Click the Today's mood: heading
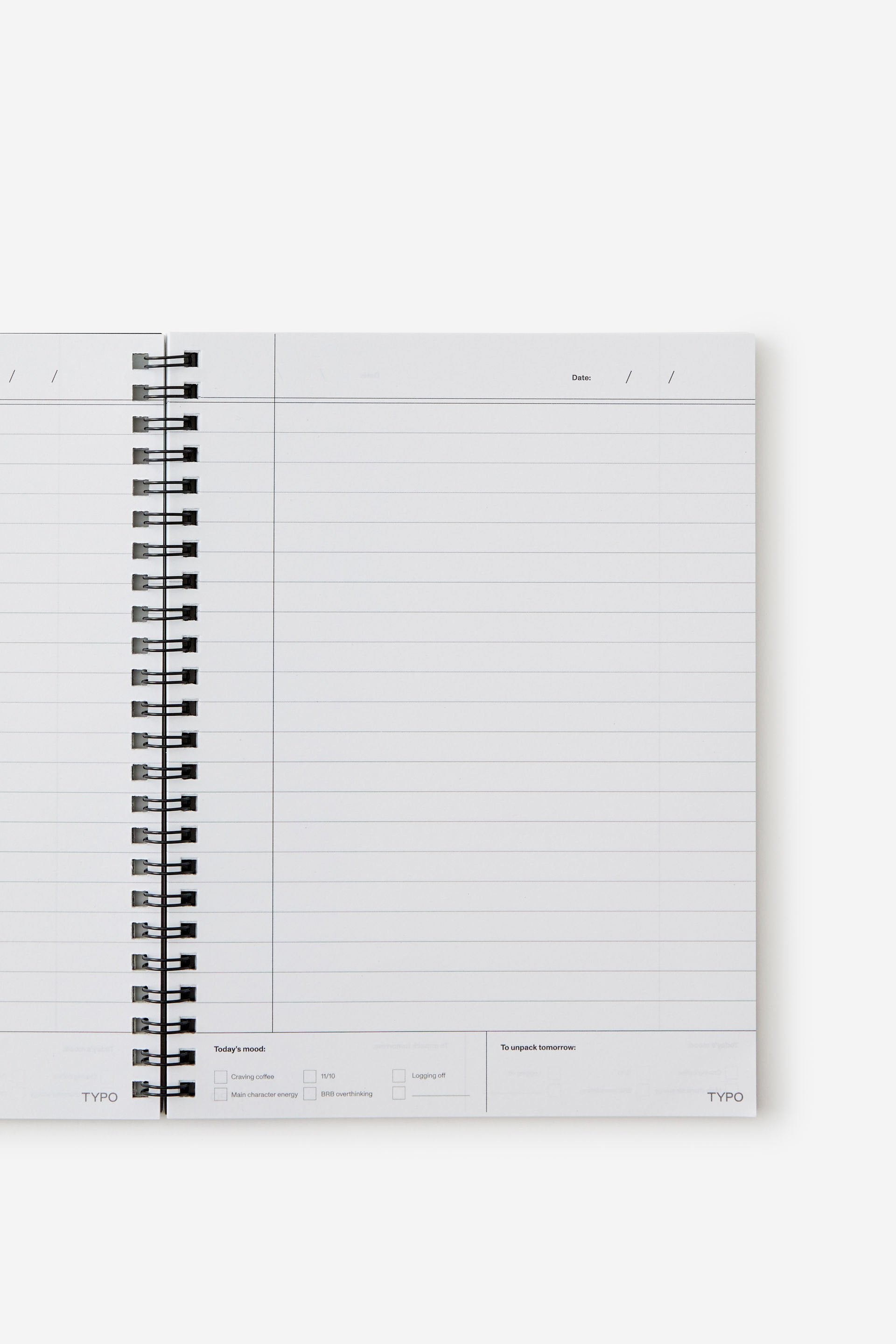This screenshot has width=896, height=1344. click(239, 1049)
